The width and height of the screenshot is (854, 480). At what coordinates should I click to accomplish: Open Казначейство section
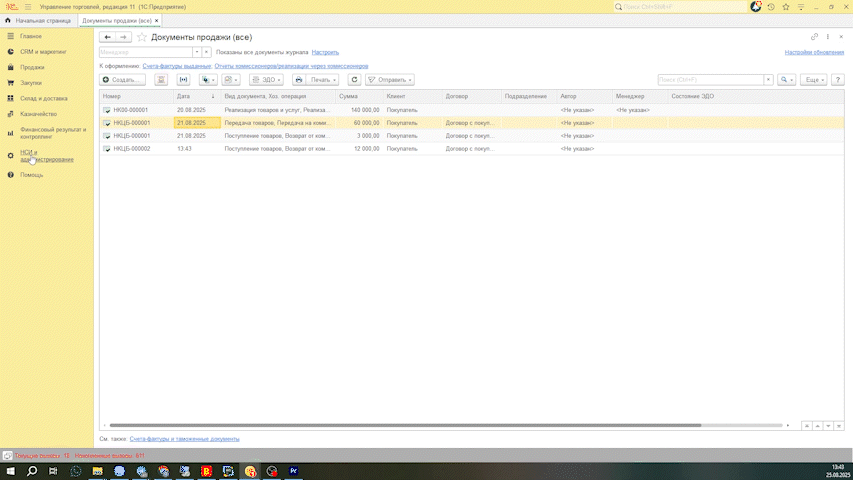38,114
